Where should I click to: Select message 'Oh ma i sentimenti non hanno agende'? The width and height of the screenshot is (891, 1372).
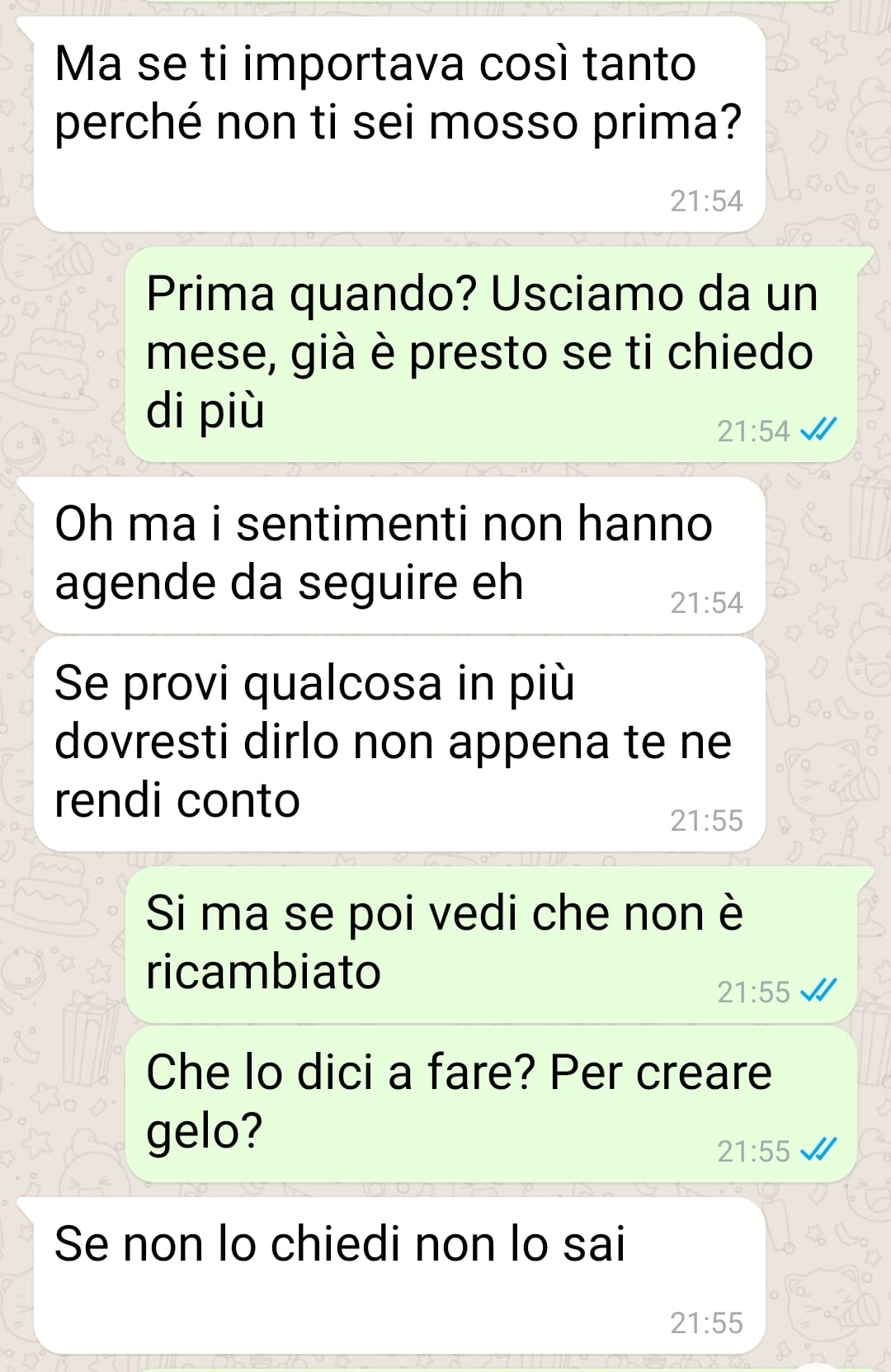click(x=399, y=554)
